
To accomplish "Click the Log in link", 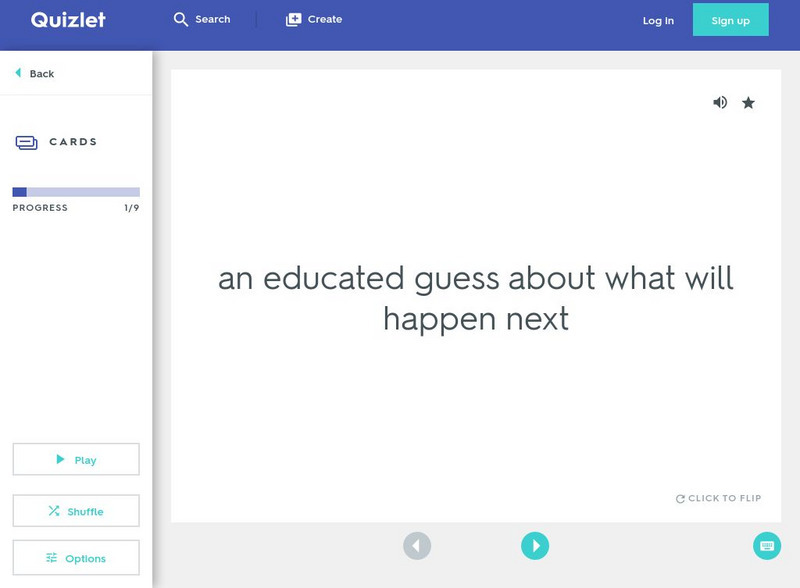I will click(658, 20).
